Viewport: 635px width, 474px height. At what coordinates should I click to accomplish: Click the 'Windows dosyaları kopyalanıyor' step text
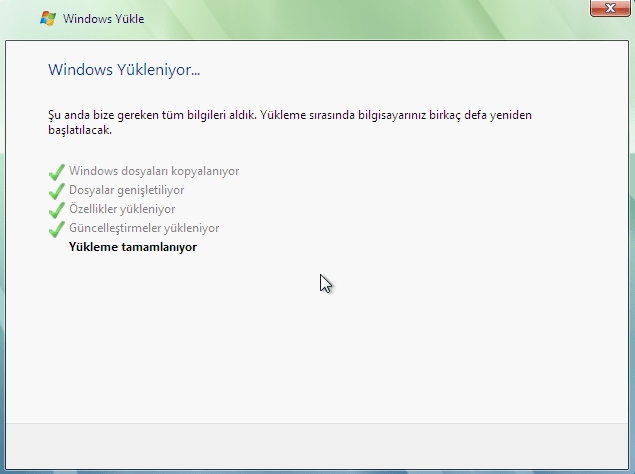[154, 171]
